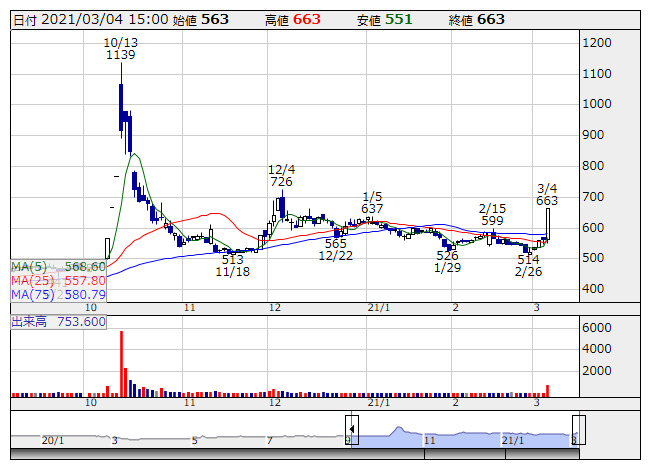Click the tallest red volume bar

tap(121, 362)
